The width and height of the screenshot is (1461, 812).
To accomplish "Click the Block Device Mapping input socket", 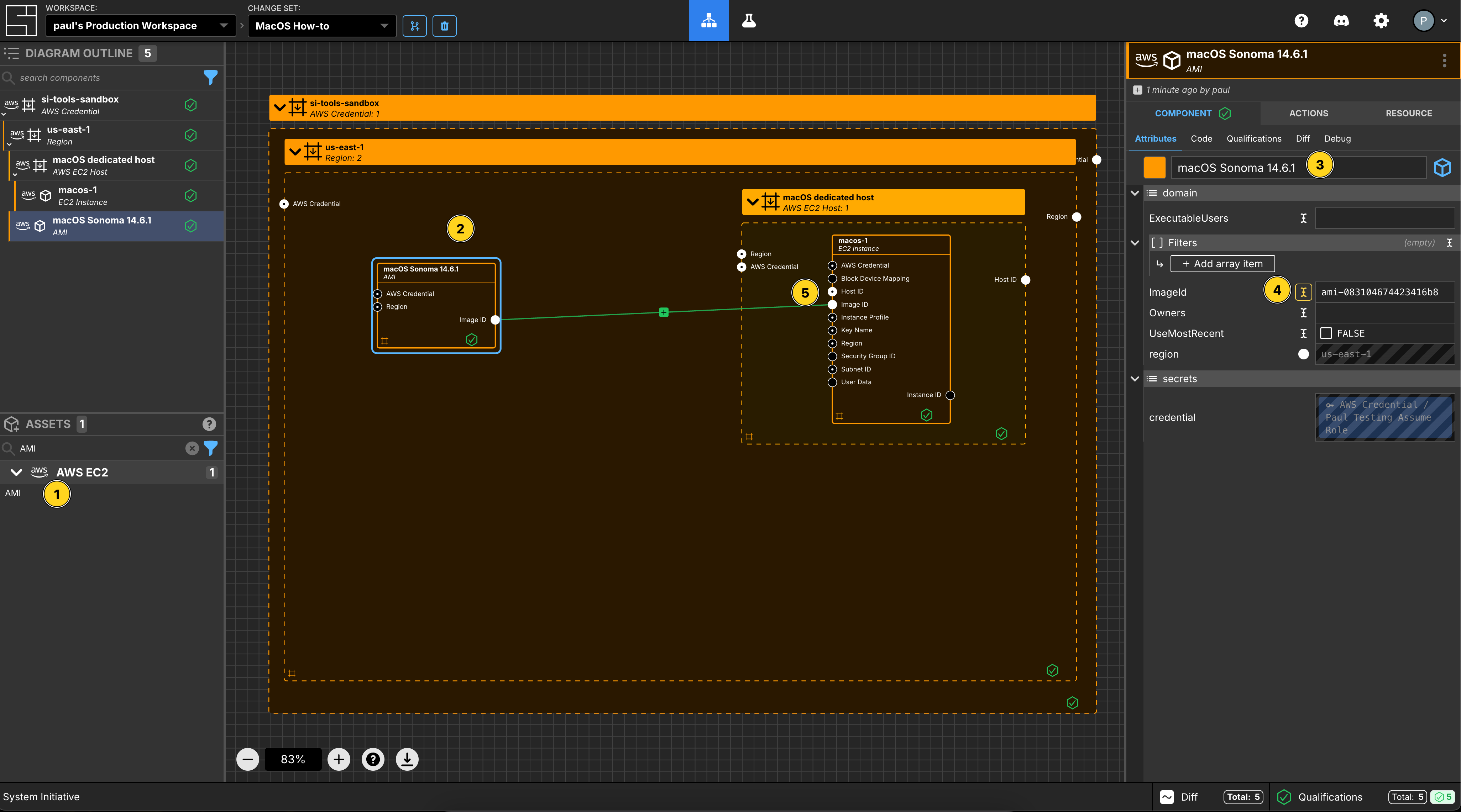I will pyautogui.click(x=832, y=279).
